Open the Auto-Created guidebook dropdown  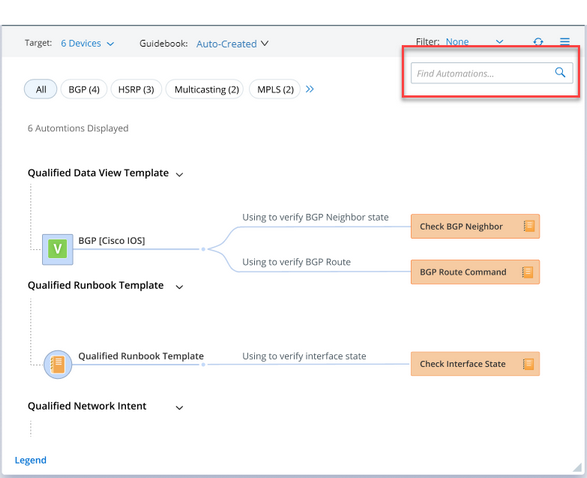[232, 44]
